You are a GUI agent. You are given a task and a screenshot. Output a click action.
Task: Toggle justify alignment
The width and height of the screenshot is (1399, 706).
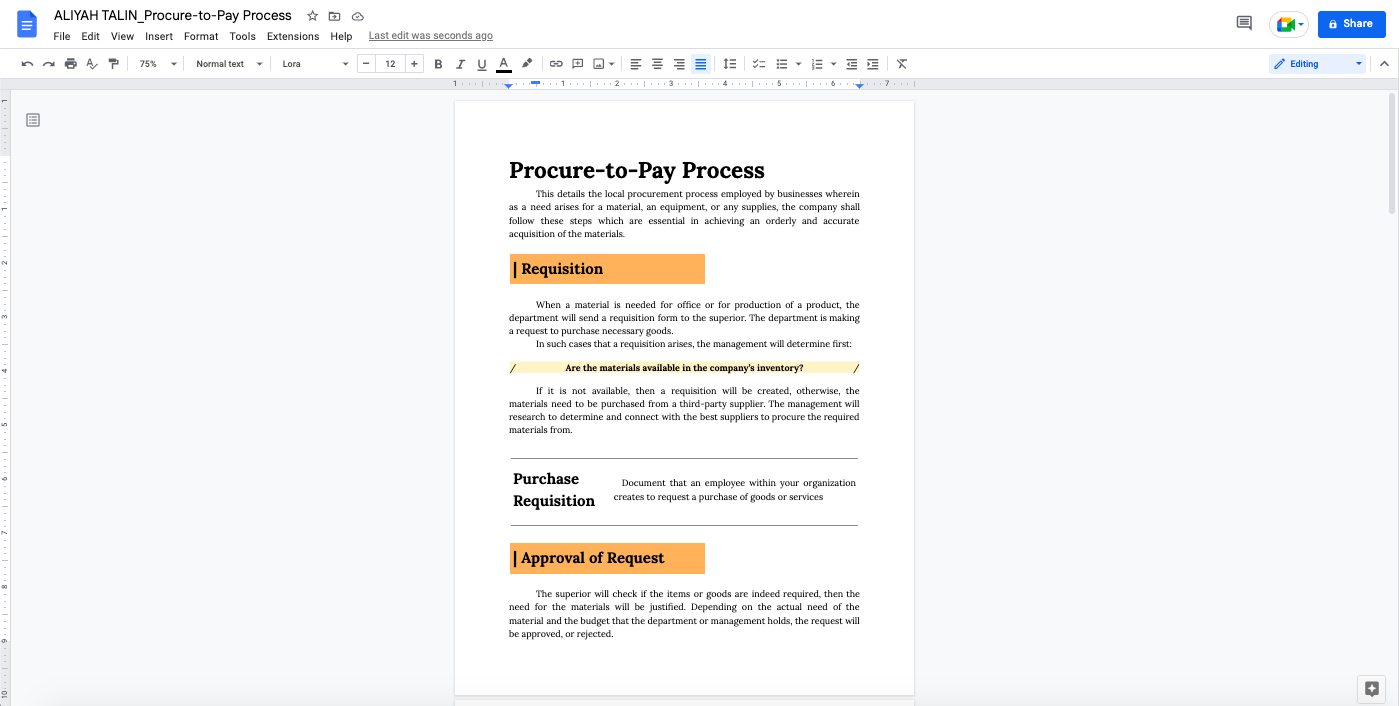(x=701, y=64)
